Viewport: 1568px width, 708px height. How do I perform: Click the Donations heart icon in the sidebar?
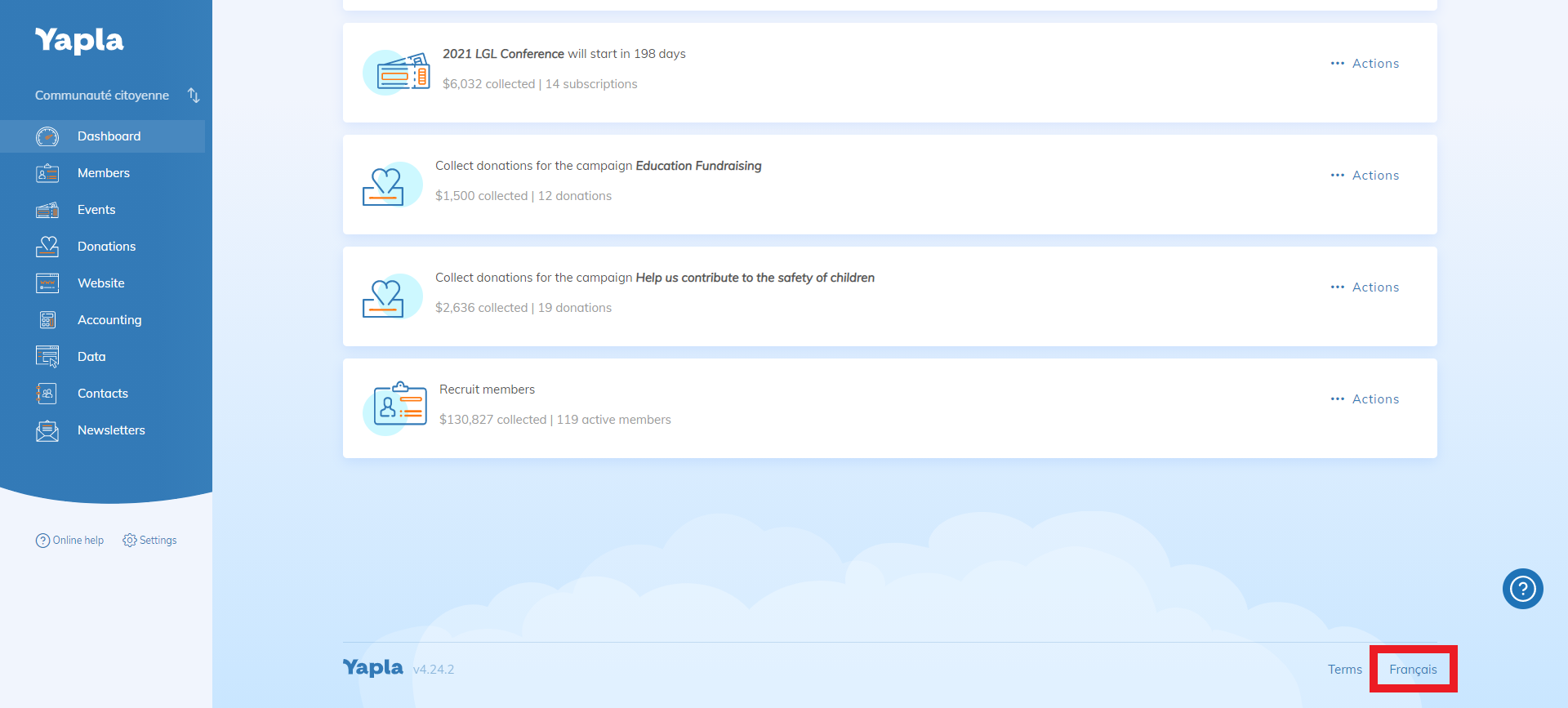47,247
